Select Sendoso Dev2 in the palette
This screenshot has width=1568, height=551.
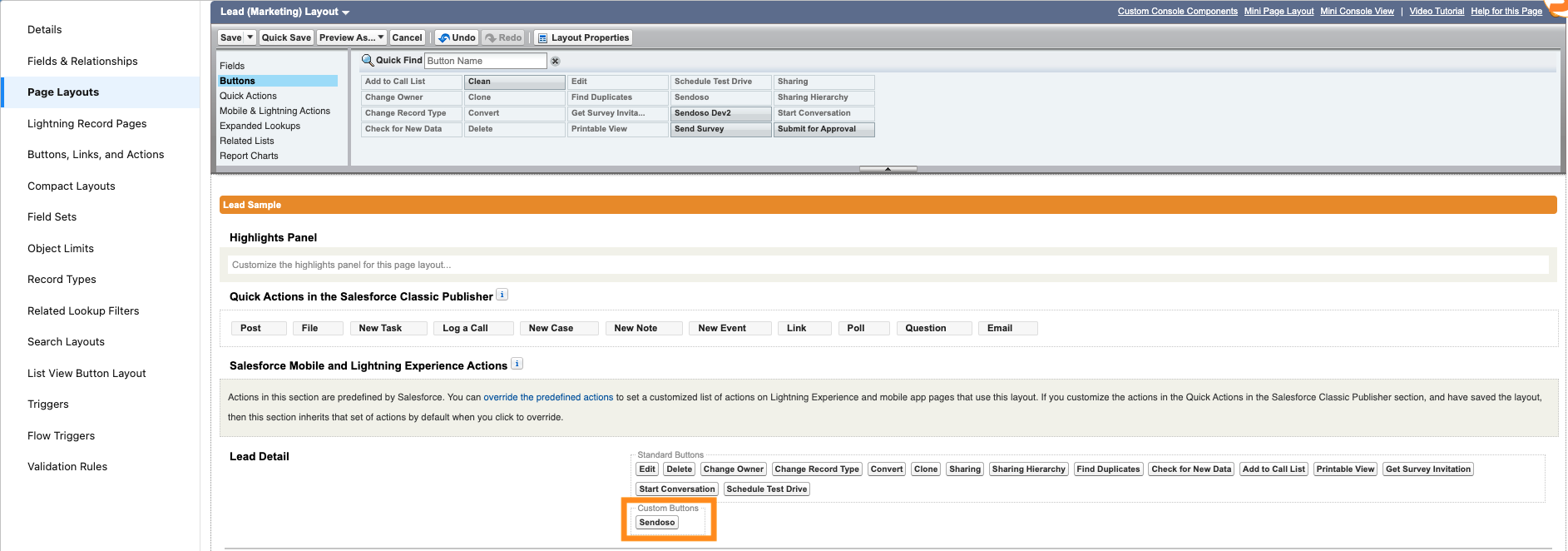720,113
